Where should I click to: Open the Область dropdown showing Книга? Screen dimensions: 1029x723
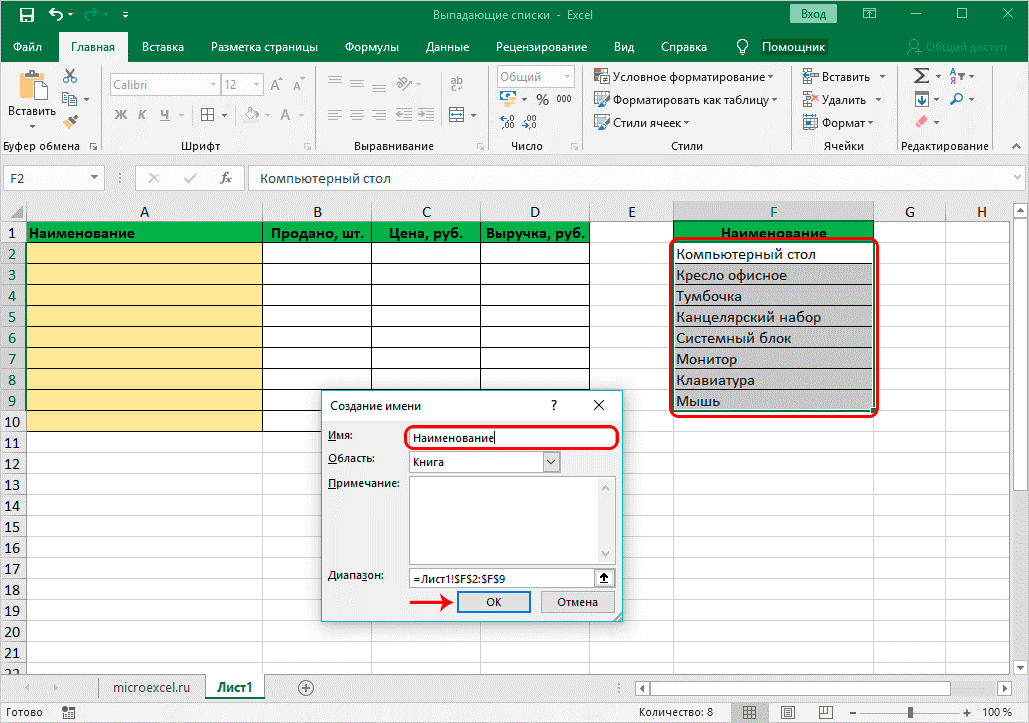tap(551, 462)
